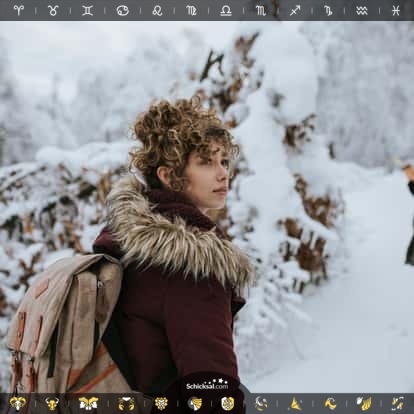Click the golden lion Leo icon at bottom
The image size is (414, 414).
coord(161,403)
